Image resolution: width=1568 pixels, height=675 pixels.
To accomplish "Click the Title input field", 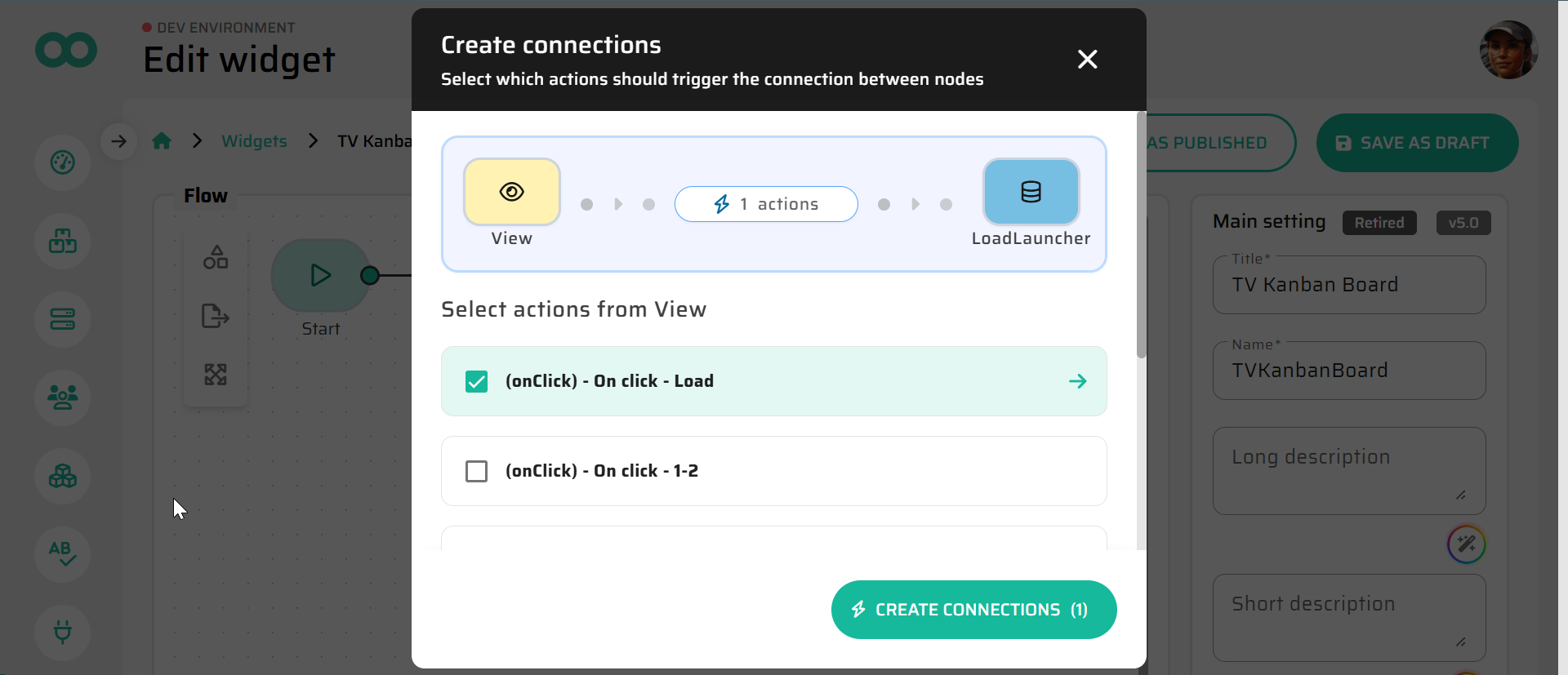I will point(1348,285).
